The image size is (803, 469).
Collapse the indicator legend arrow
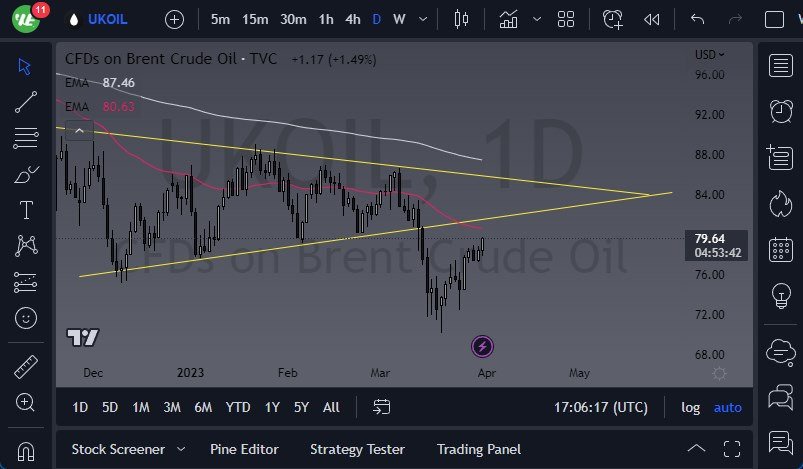coord(79,128)
